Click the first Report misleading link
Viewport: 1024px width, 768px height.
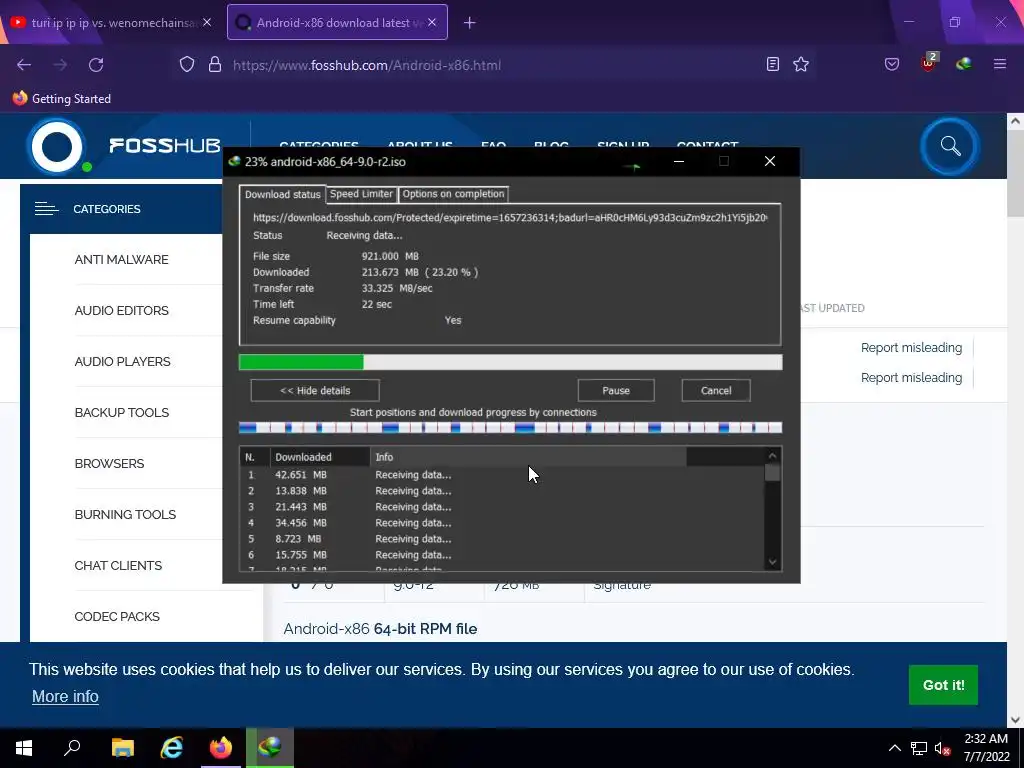911,348
